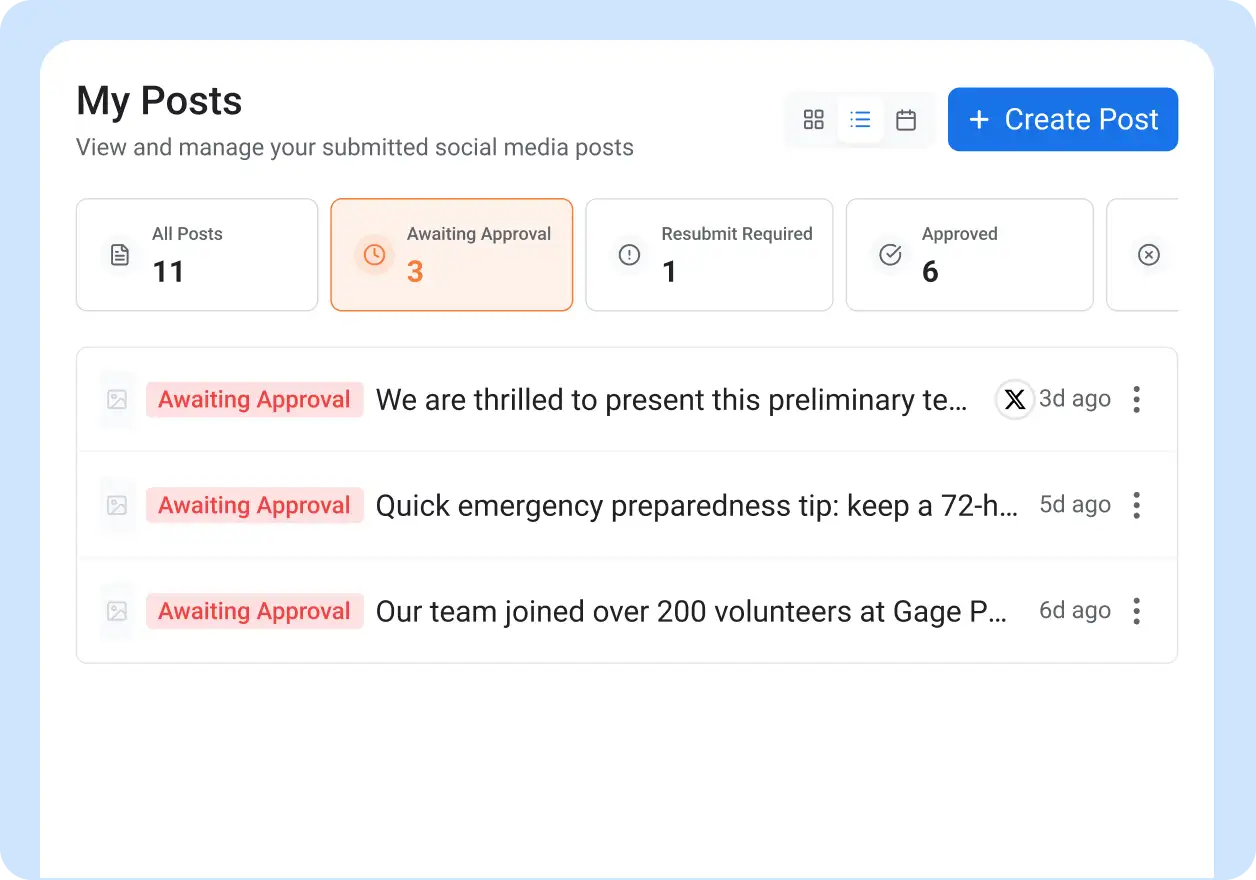Click image thumbnail of the preliminary post
Viewport: 1256px width, 880px height.
[x=117, y=400]
